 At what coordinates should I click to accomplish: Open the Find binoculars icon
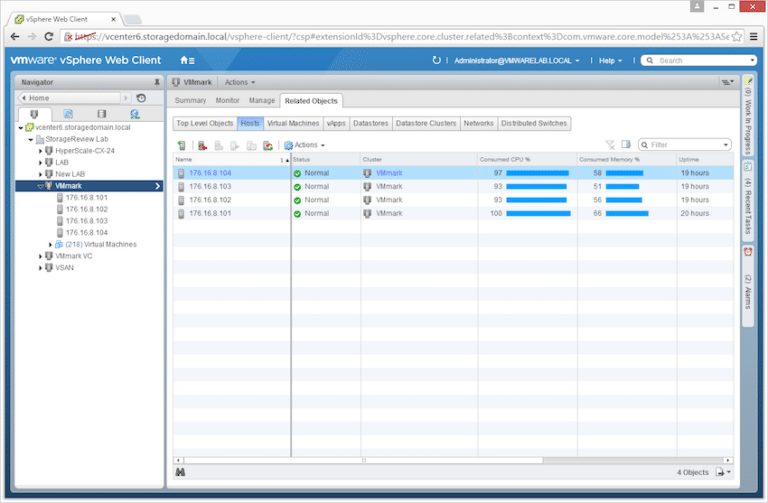tap(180, 472)
